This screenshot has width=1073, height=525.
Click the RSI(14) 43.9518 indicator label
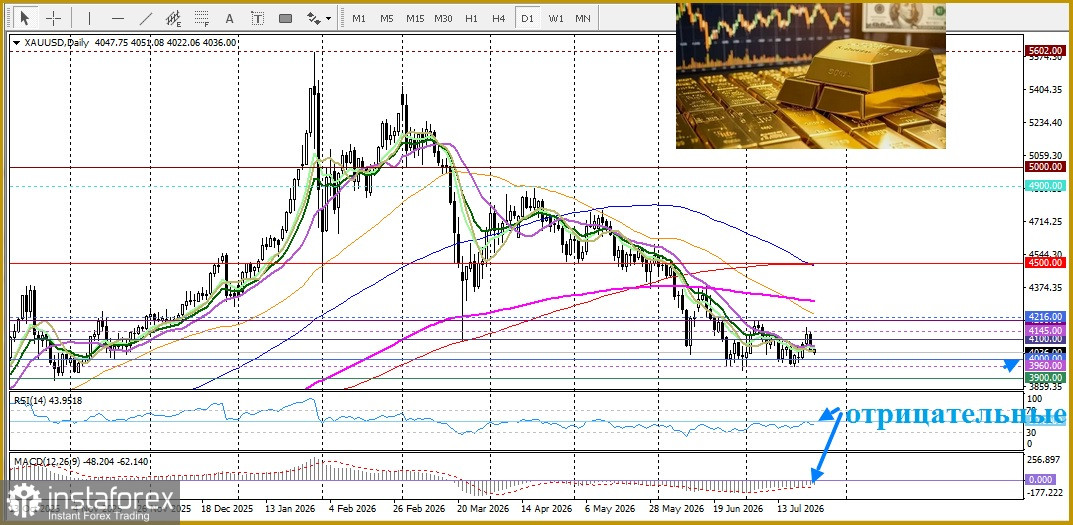pyautogui.click(x=48, y=400)
